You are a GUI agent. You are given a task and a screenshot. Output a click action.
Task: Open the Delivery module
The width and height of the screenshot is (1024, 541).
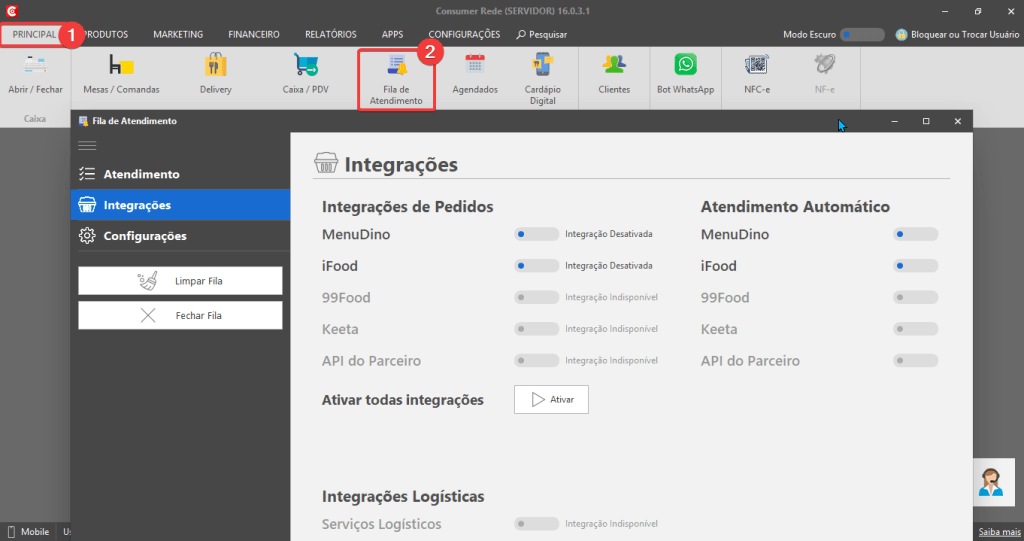(216, 74)
